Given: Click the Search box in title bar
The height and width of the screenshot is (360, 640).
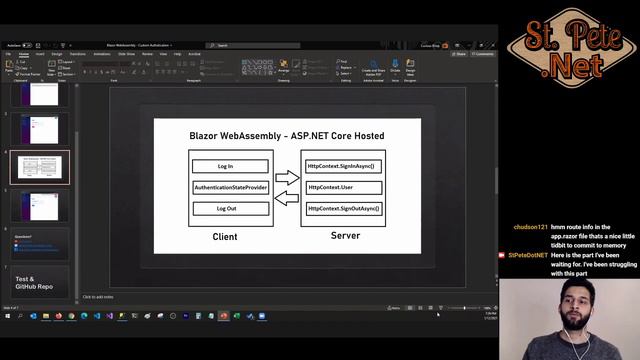Looking at the screenshot, I should point(253,45).
